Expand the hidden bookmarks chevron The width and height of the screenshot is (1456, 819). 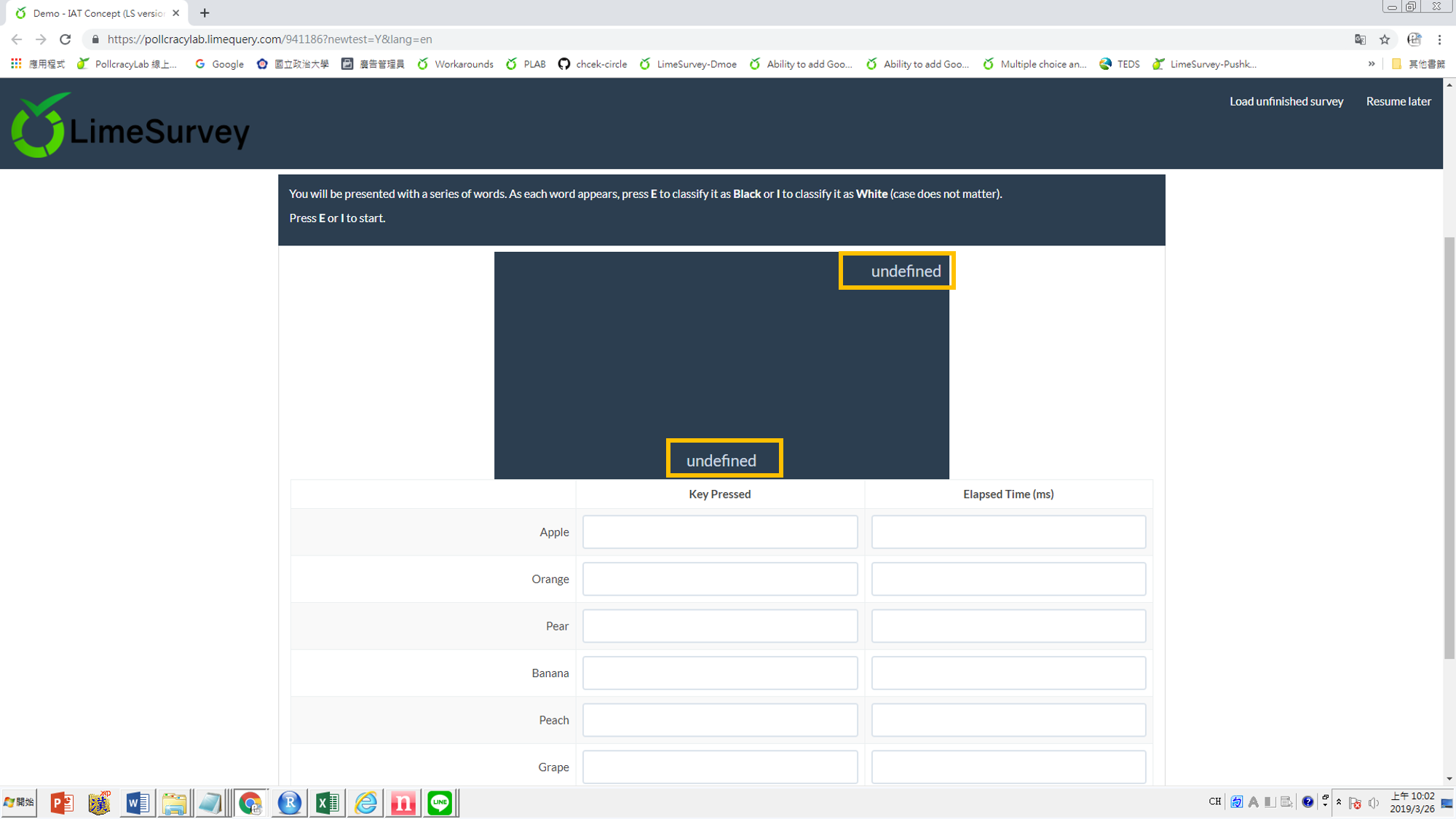[1372, 64]
